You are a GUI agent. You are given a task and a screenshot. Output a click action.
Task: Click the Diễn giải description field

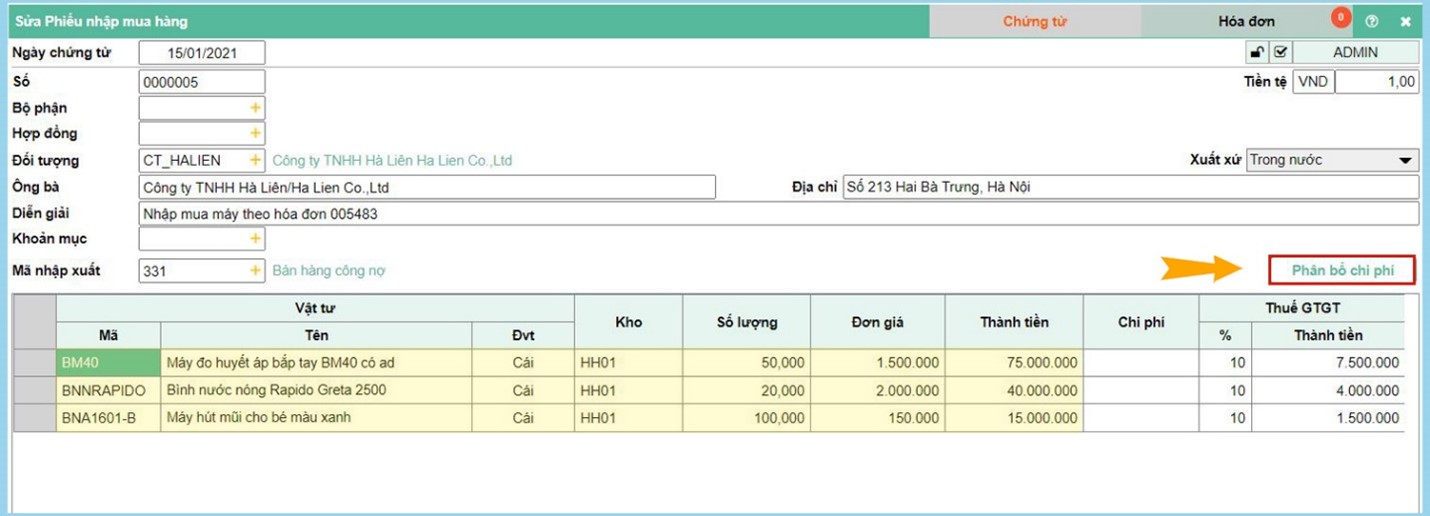pos(778,213)
